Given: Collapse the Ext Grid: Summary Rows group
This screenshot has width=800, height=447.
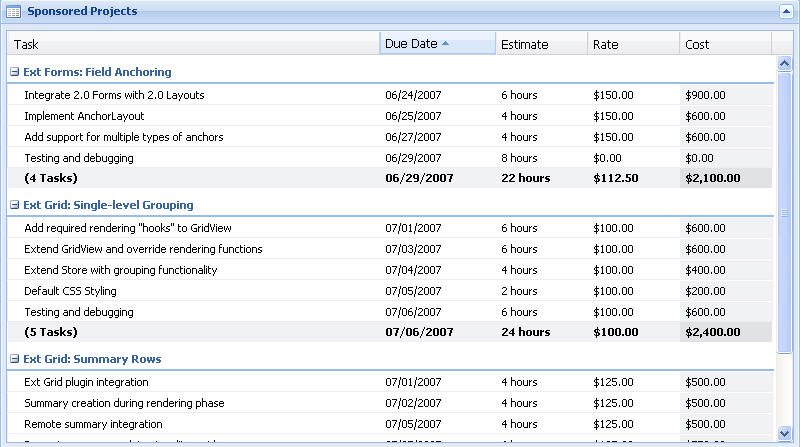Looking at the screenshot, I should (15, 359).
